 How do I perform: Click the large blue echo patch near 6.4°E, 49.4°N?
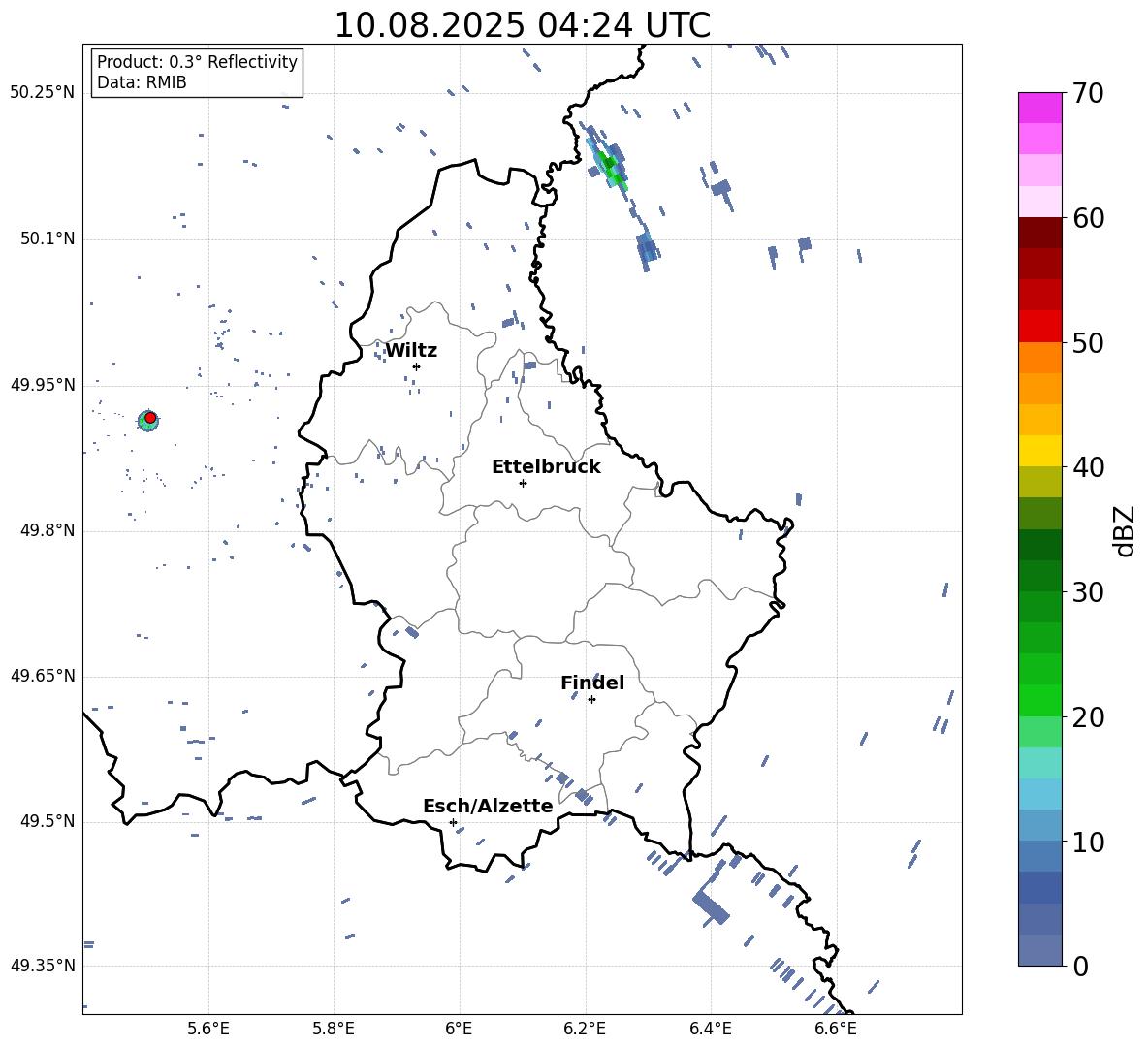(x=711, y=907)
